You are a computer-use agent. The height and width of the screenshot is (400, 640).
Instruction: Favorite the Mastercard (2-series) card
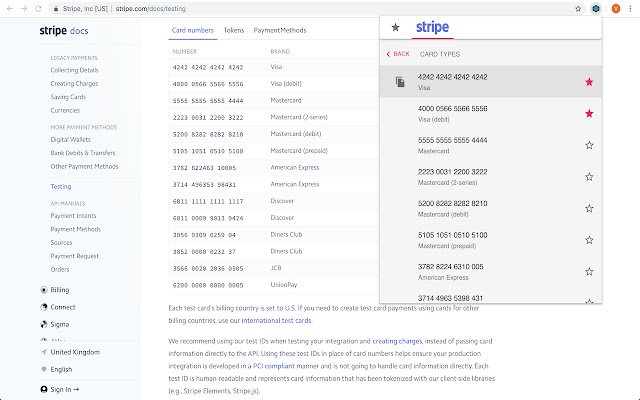click(x=589, y=177)
